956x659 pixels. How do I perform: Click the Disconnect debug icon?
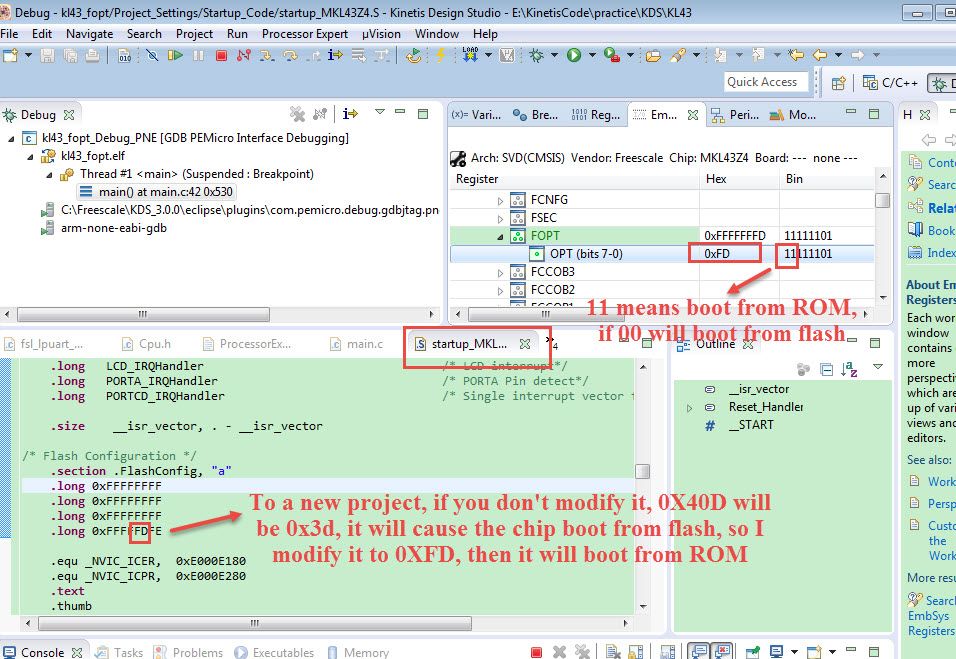click(x=244, y=55)
